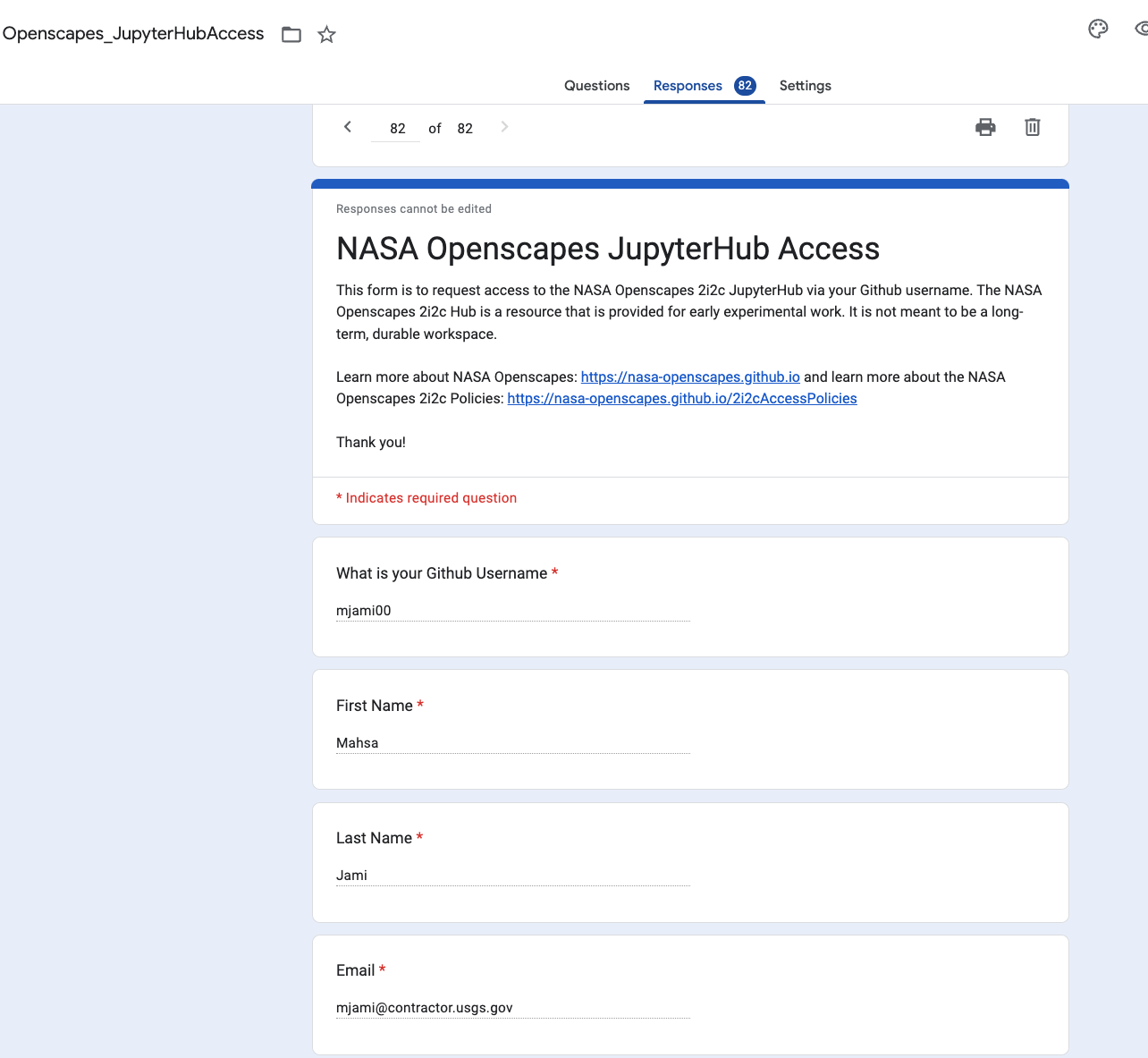The width and height of the screenshot is (1148, 1058).
Task: Click the form title Openscapes_JupyterHubAccess
Action: (133, 34)
